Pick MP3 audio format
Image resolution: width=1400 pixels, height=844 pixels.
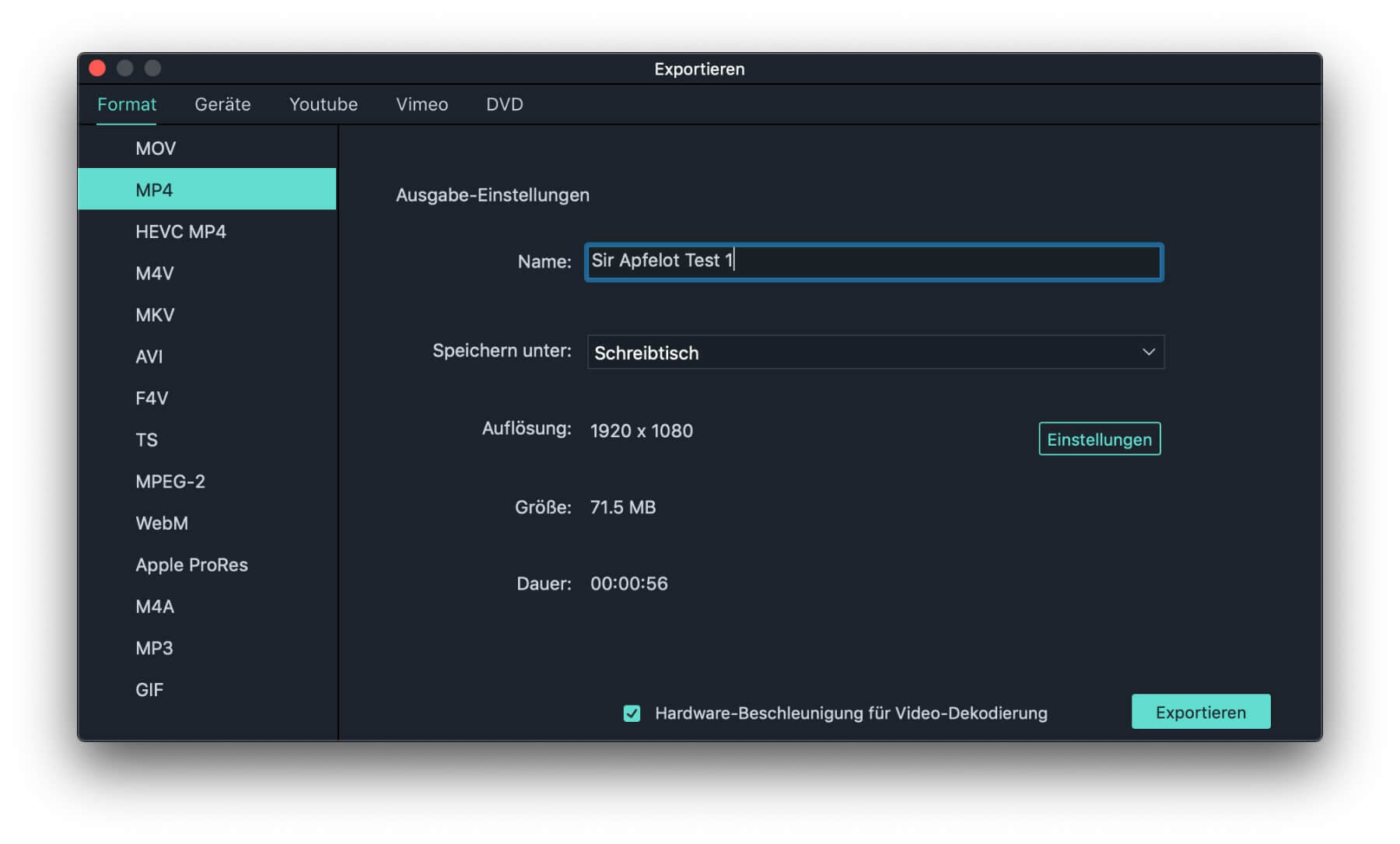click(207, 647)
